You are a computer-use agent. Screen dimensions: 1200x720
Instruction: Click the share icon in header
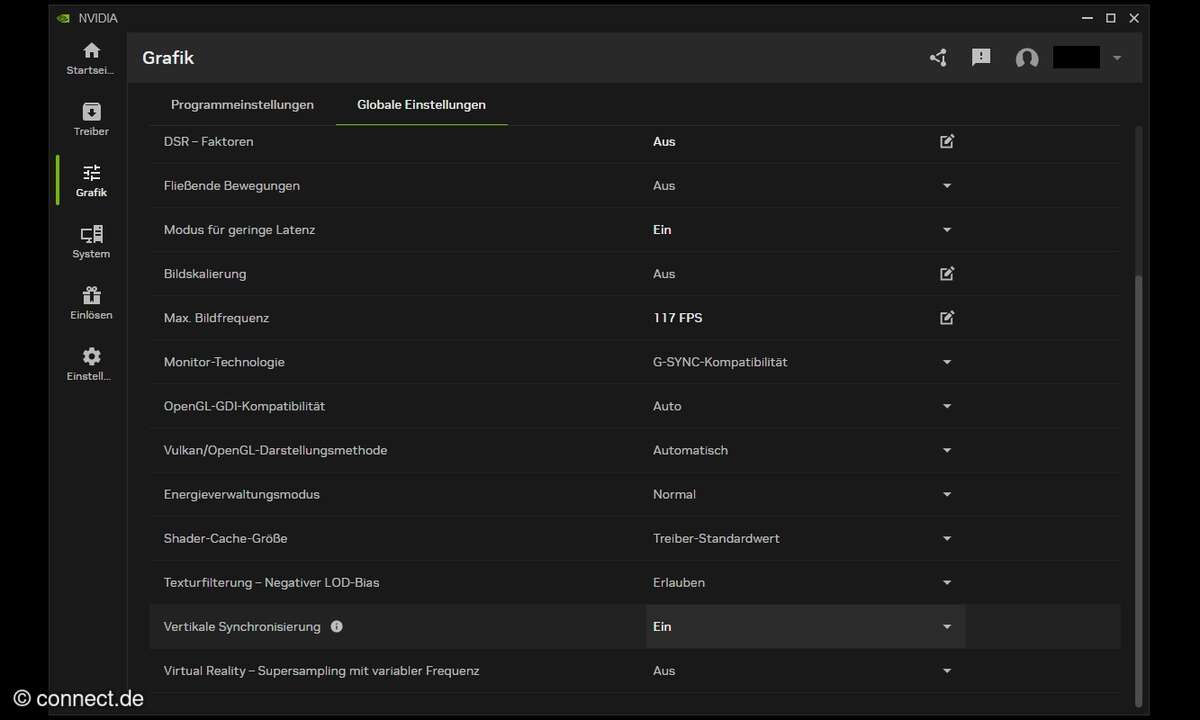pos(938,58)
